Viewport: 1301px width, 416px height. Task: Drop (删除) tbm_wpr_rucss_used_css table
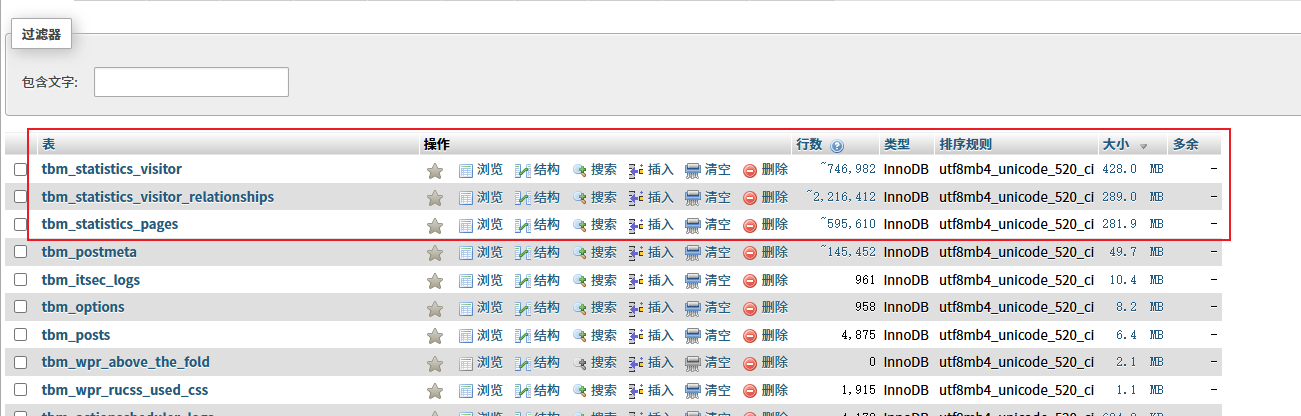pos(765,390)
